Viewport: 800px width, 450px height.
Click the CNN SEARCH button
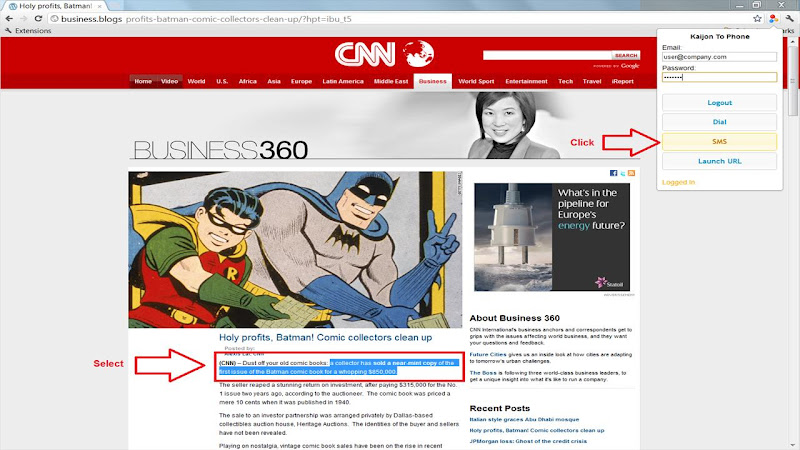626,55
